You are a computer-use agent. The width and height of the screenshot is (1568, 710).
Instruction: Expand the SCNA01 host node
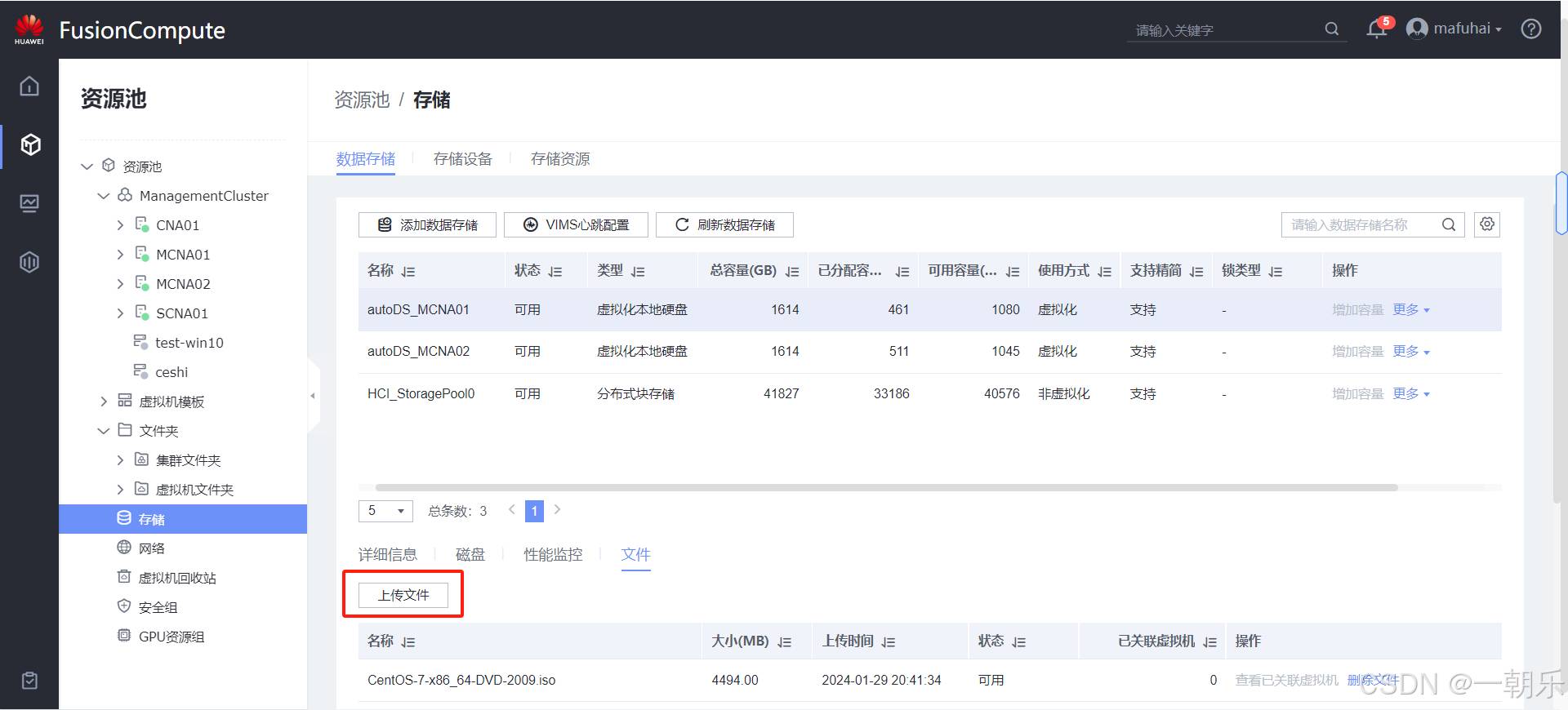[120, 313]
